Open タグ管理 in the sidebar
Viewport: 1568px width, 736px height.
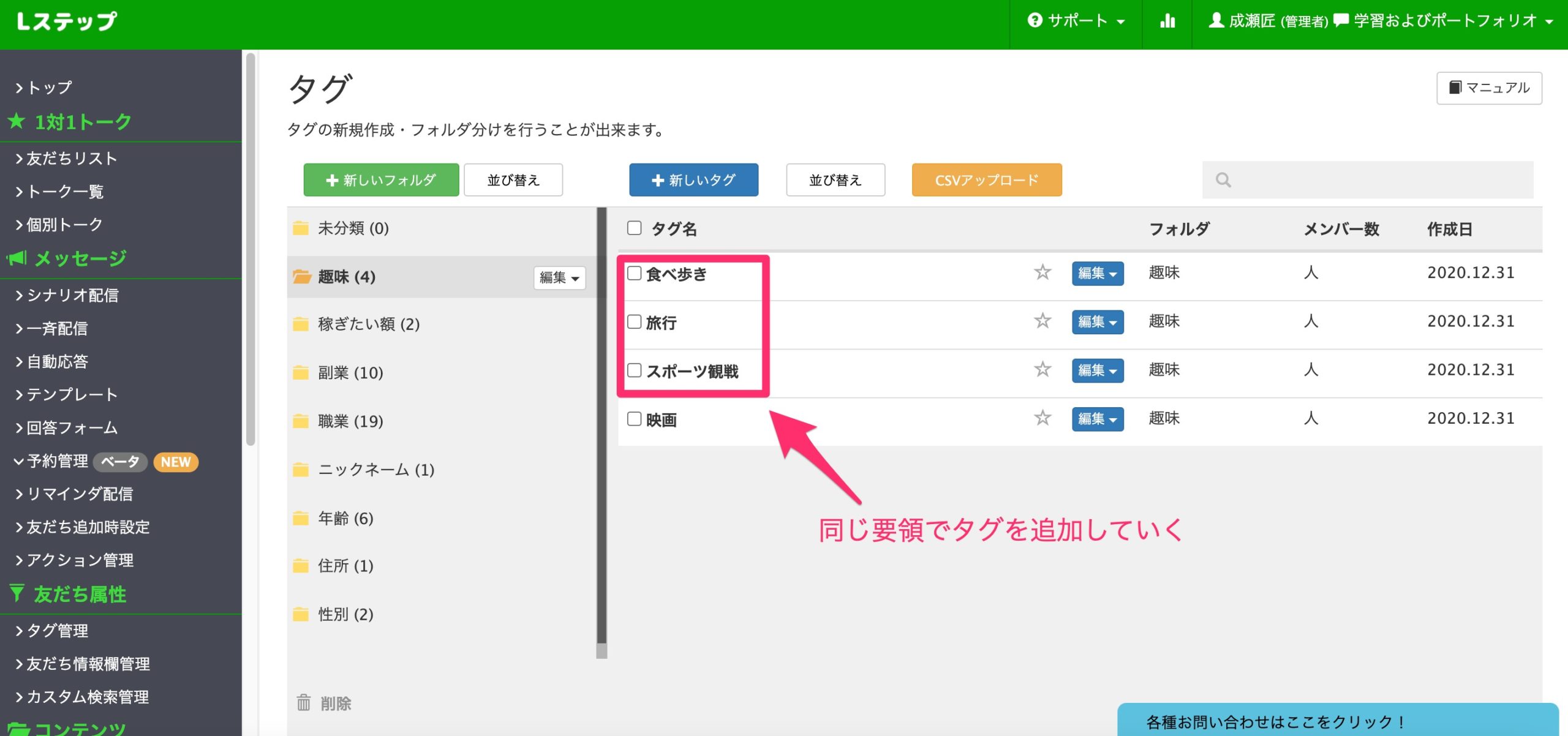pyautogui.click(x=57, y=630)
